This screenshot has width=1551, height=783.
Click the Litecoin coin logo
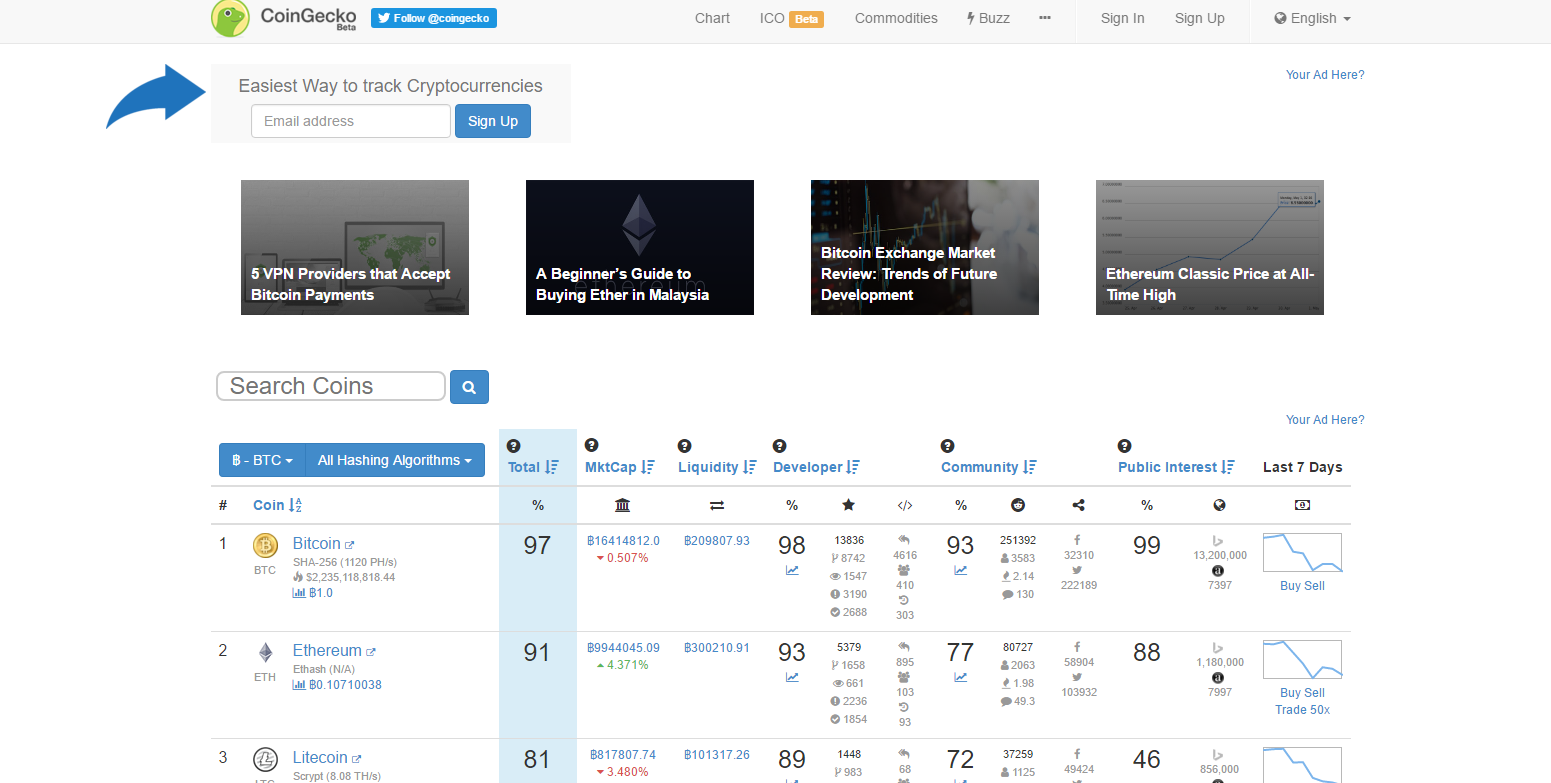[265, 759]
